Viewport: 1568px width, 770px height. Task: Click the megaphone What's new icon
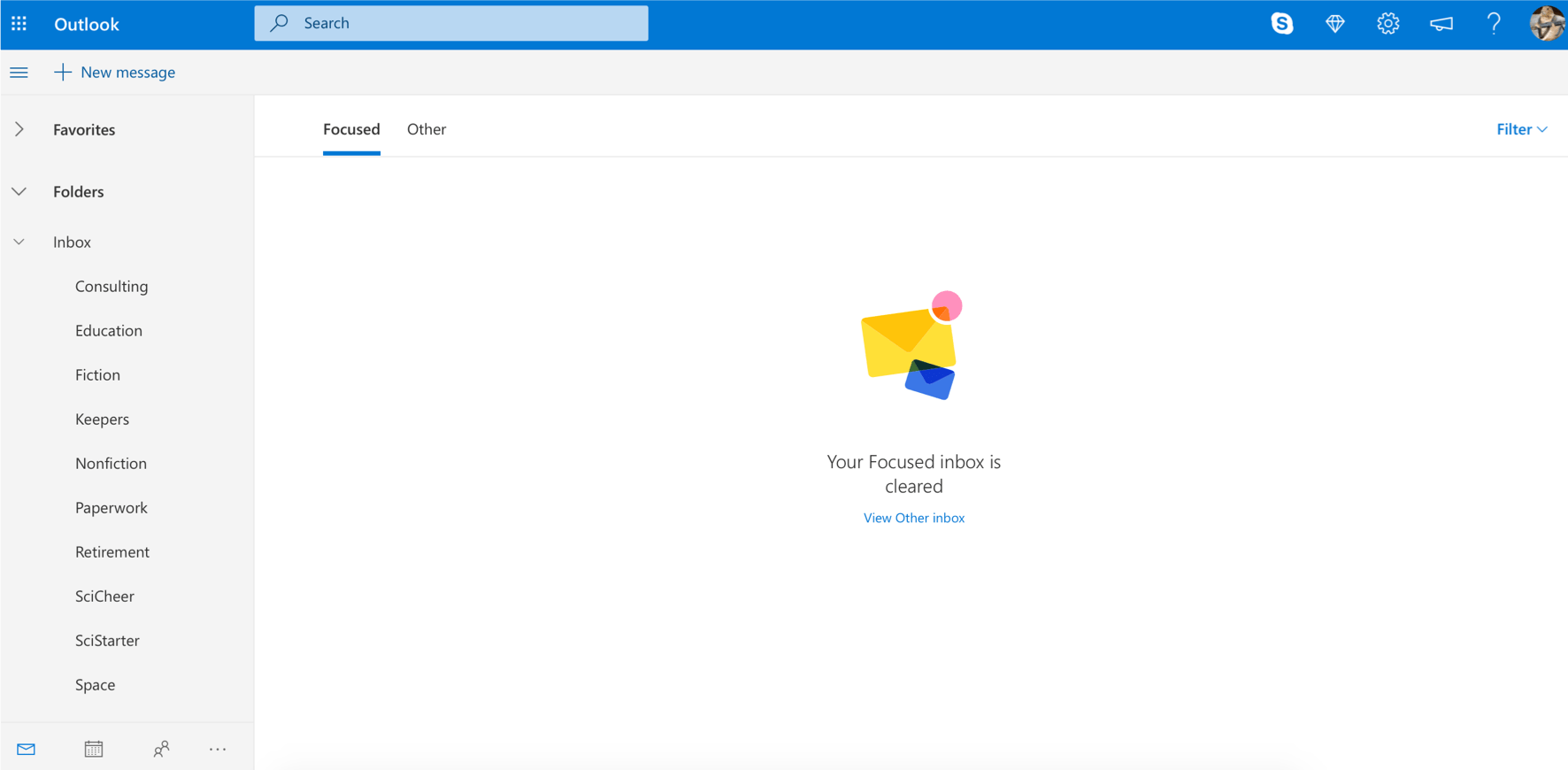[x=1441, y=24]
